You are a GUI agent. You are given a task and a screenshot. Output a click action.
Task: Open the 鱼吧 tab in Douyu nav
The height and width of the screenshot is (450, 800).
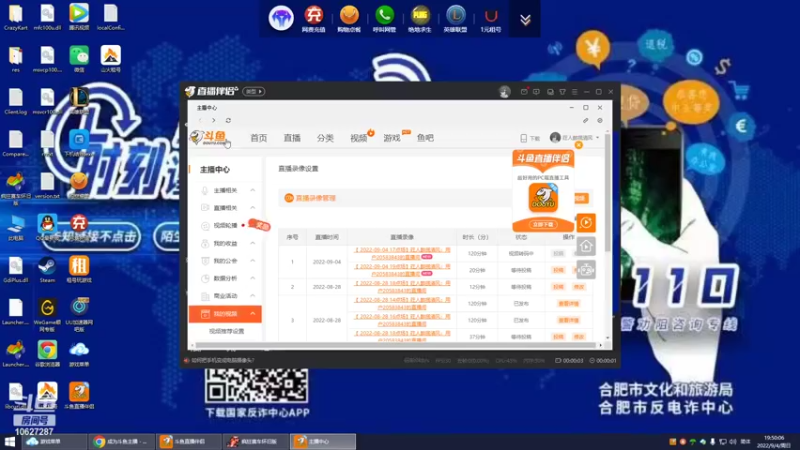click(x=425, y=138)
